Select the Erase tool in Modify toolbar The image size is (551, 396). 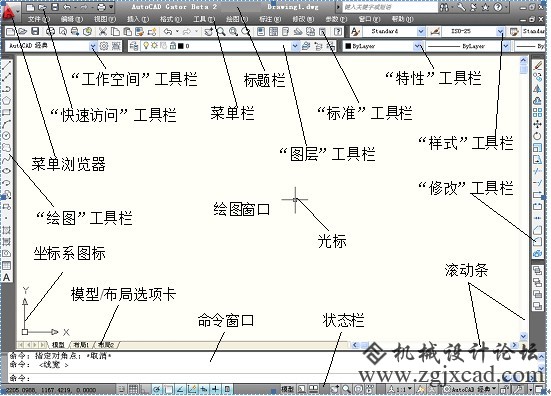coord(537,66)
